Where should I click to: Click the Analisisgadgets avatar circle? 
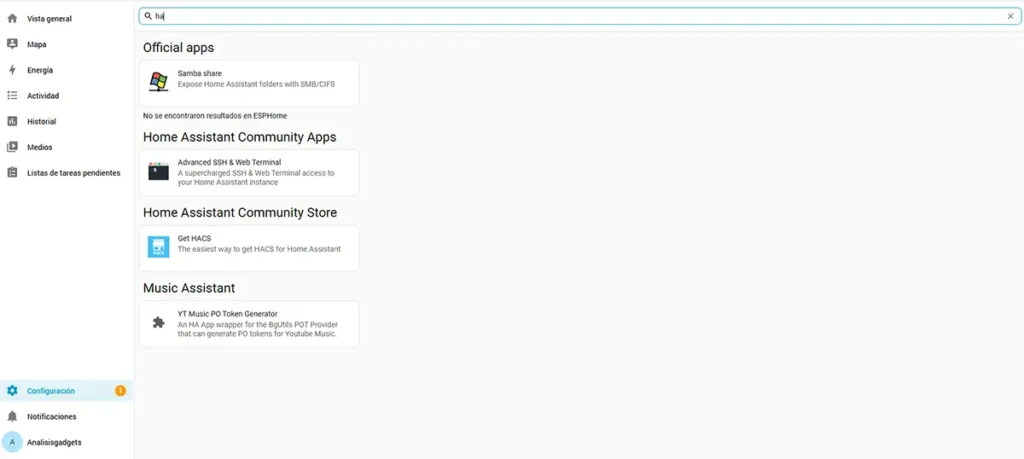[x=12, y=442]
